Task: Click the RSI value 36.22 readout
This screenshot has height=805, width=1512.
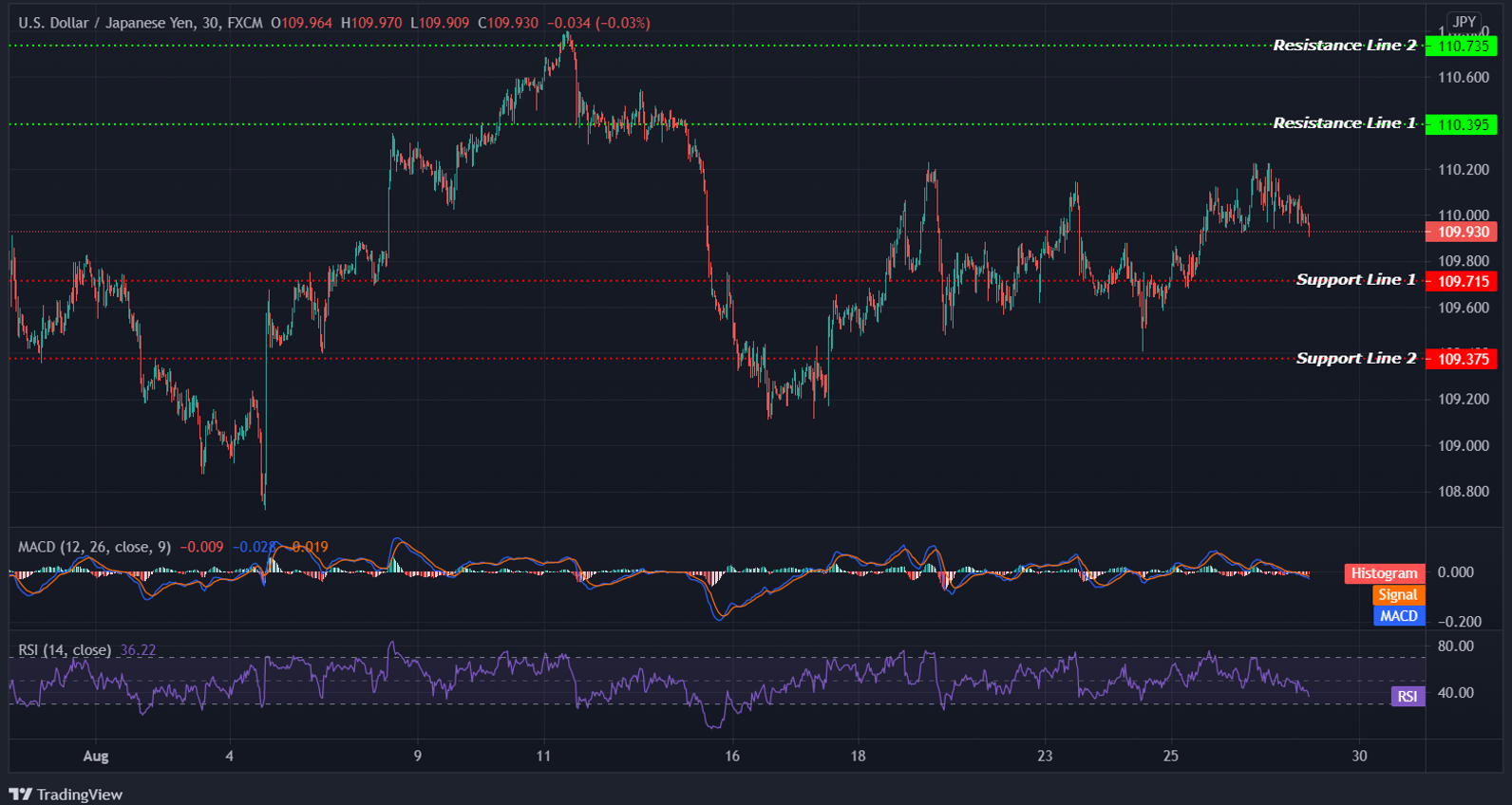Action: click(138, 650)
